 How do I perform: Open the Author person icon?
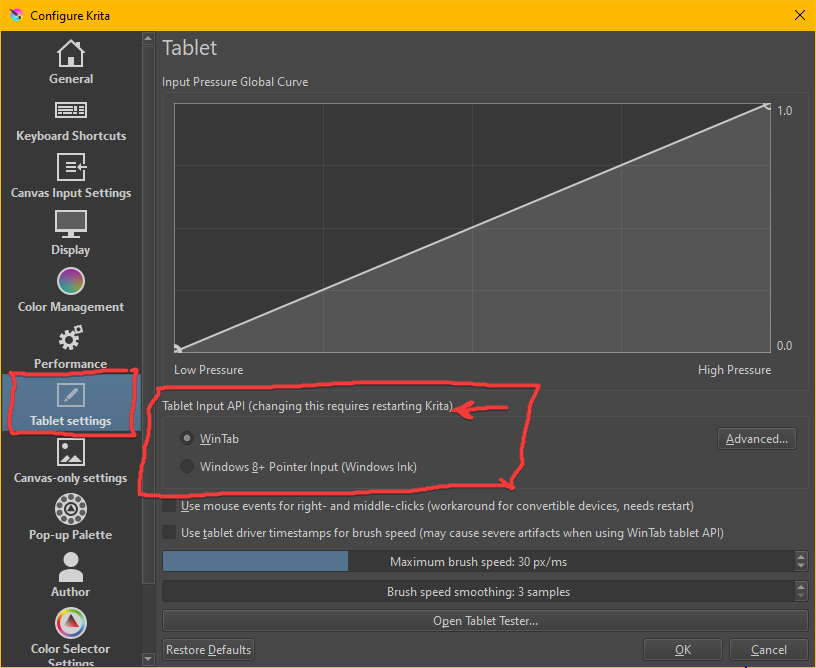[x=71, y=567]
